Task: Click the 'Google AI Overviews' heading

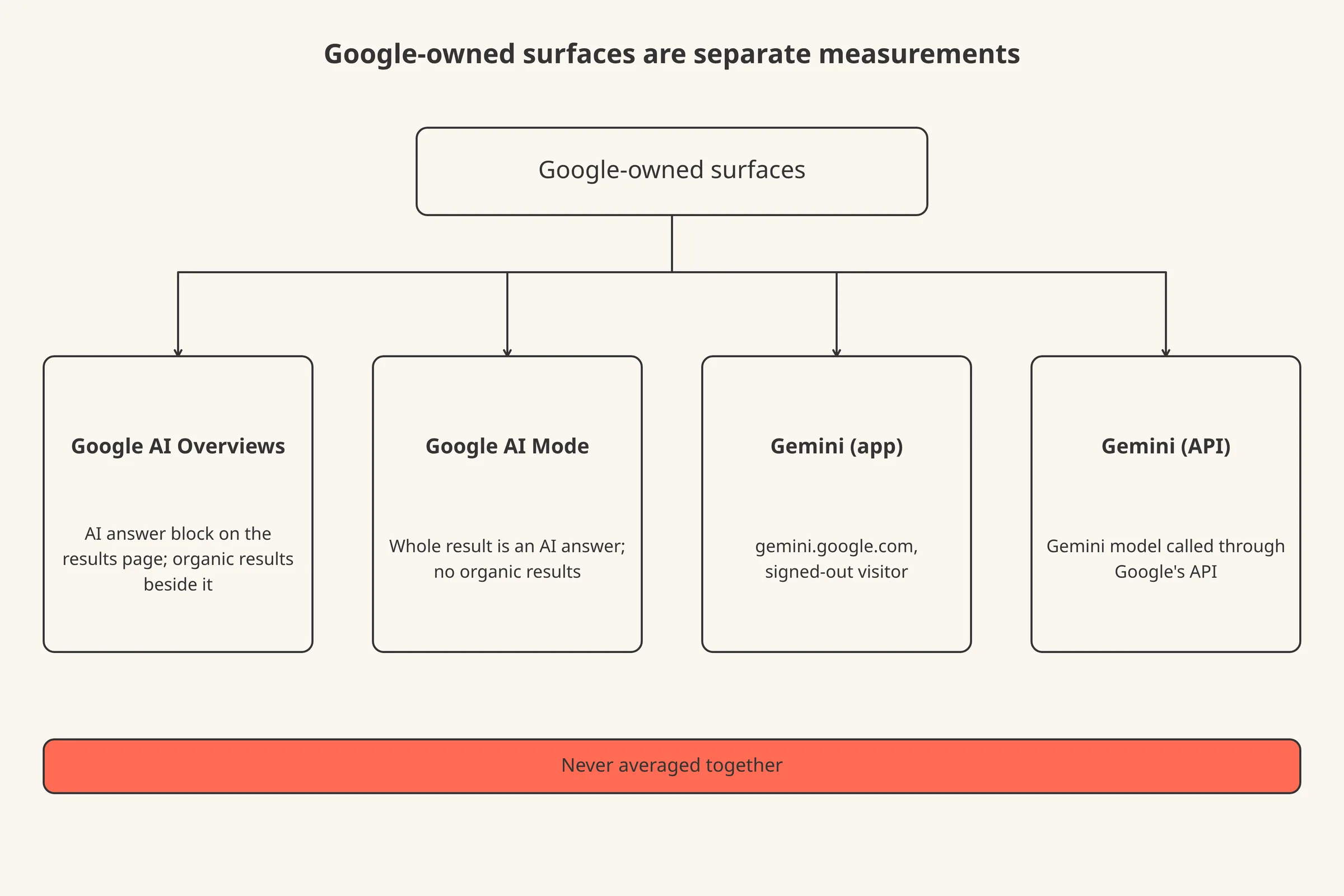Action: pos(178,446)
